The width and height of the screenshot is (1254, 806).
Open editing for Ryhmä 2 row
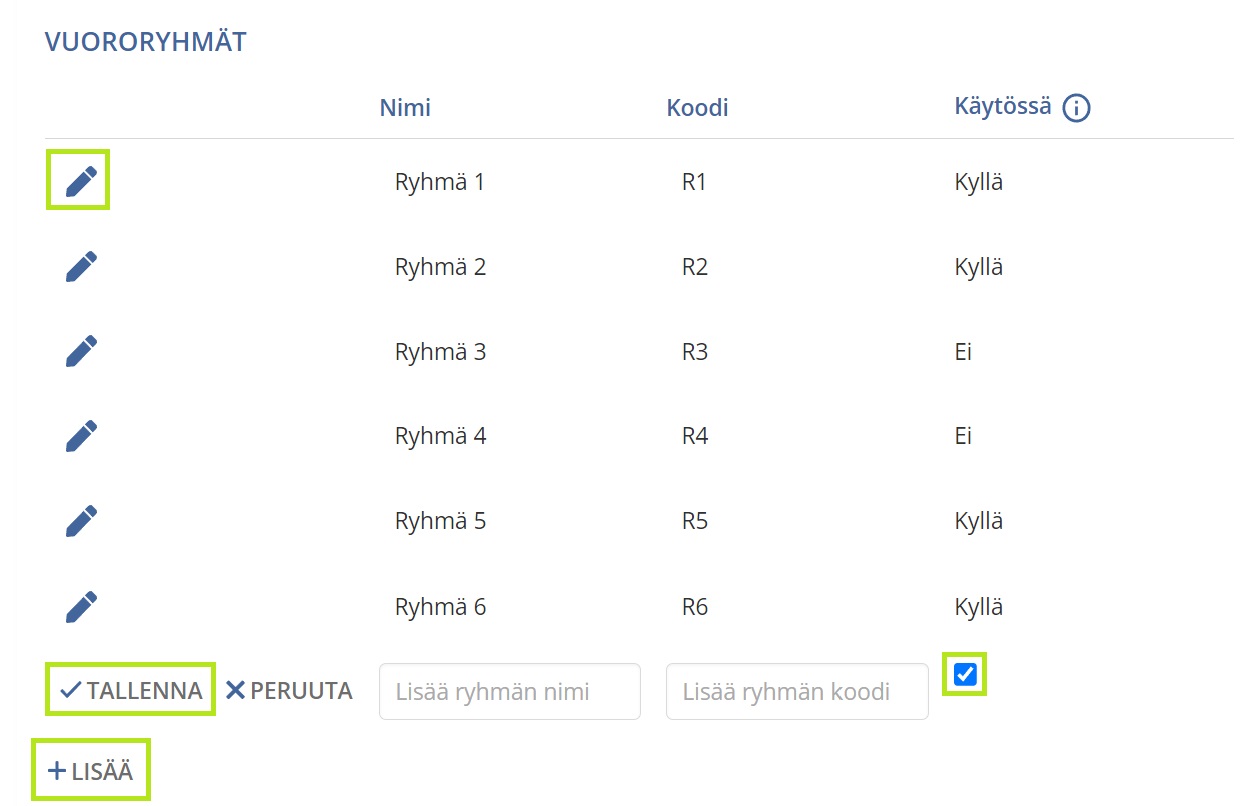click(79, 265)
